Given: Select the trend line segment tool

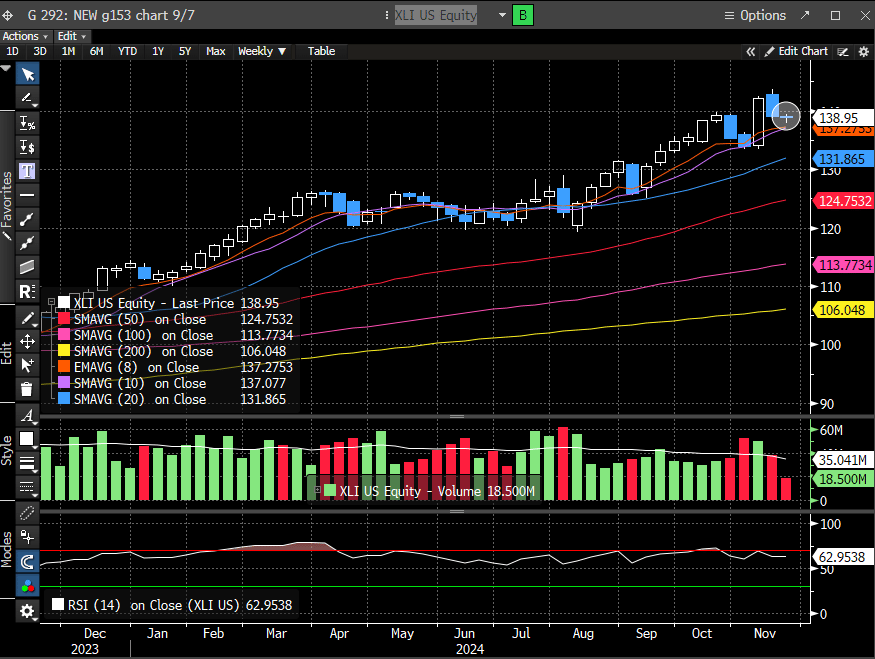Looking at the screenshot, I should click(x=27, y=219).
